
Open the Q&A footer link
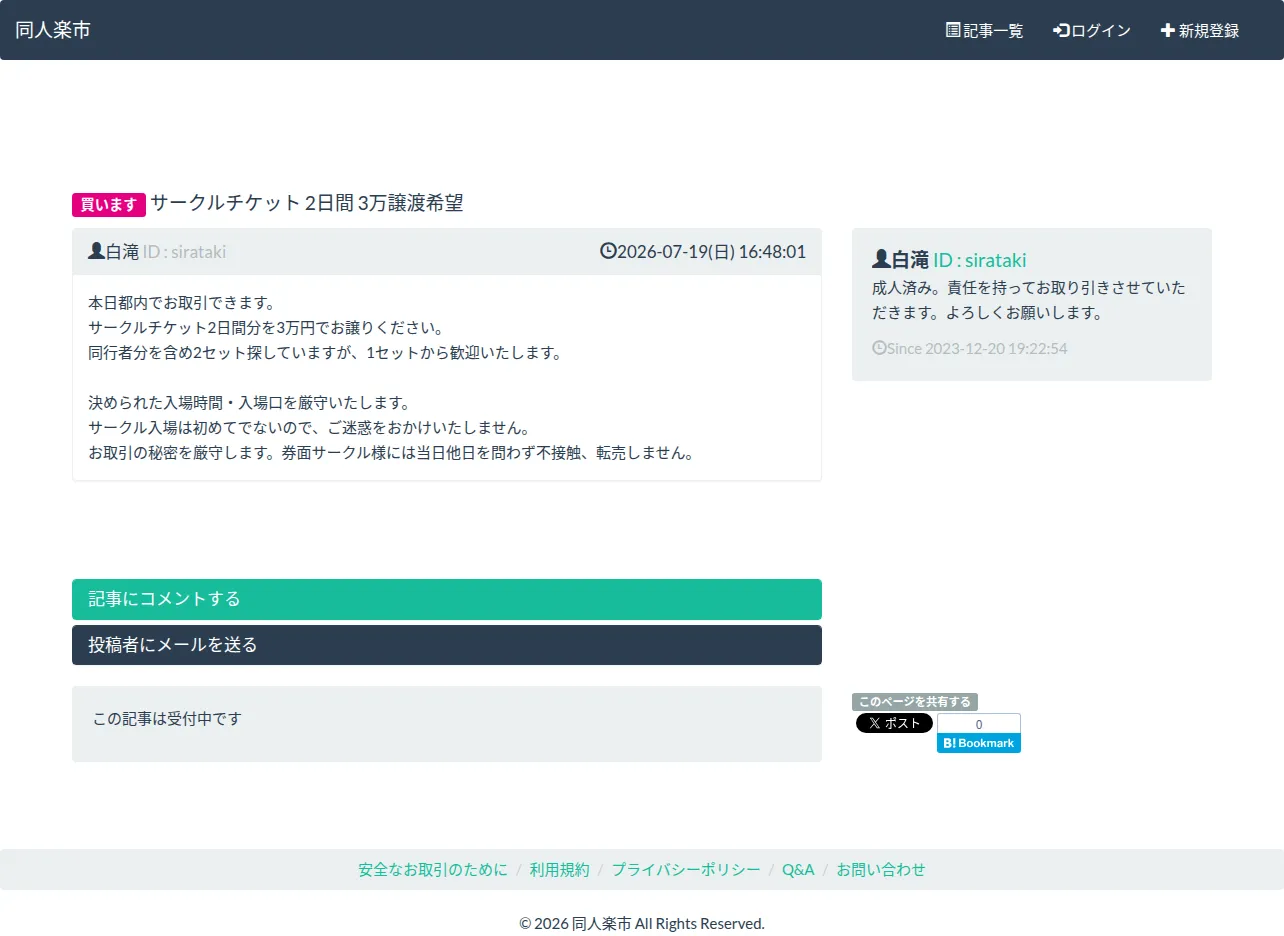[798, 869]
